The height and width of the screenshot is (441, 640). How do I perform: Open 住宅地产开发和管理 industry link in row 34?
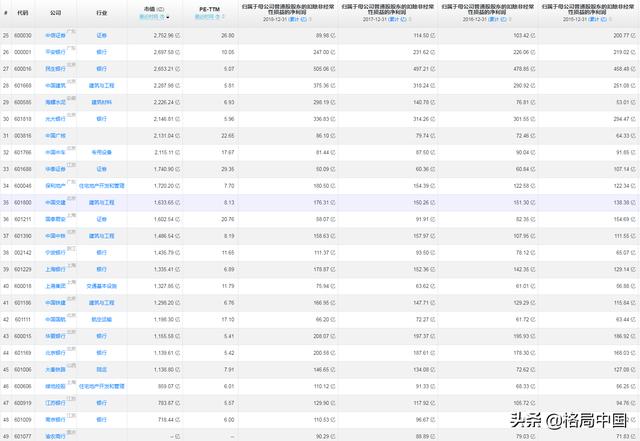coord(102,186)
